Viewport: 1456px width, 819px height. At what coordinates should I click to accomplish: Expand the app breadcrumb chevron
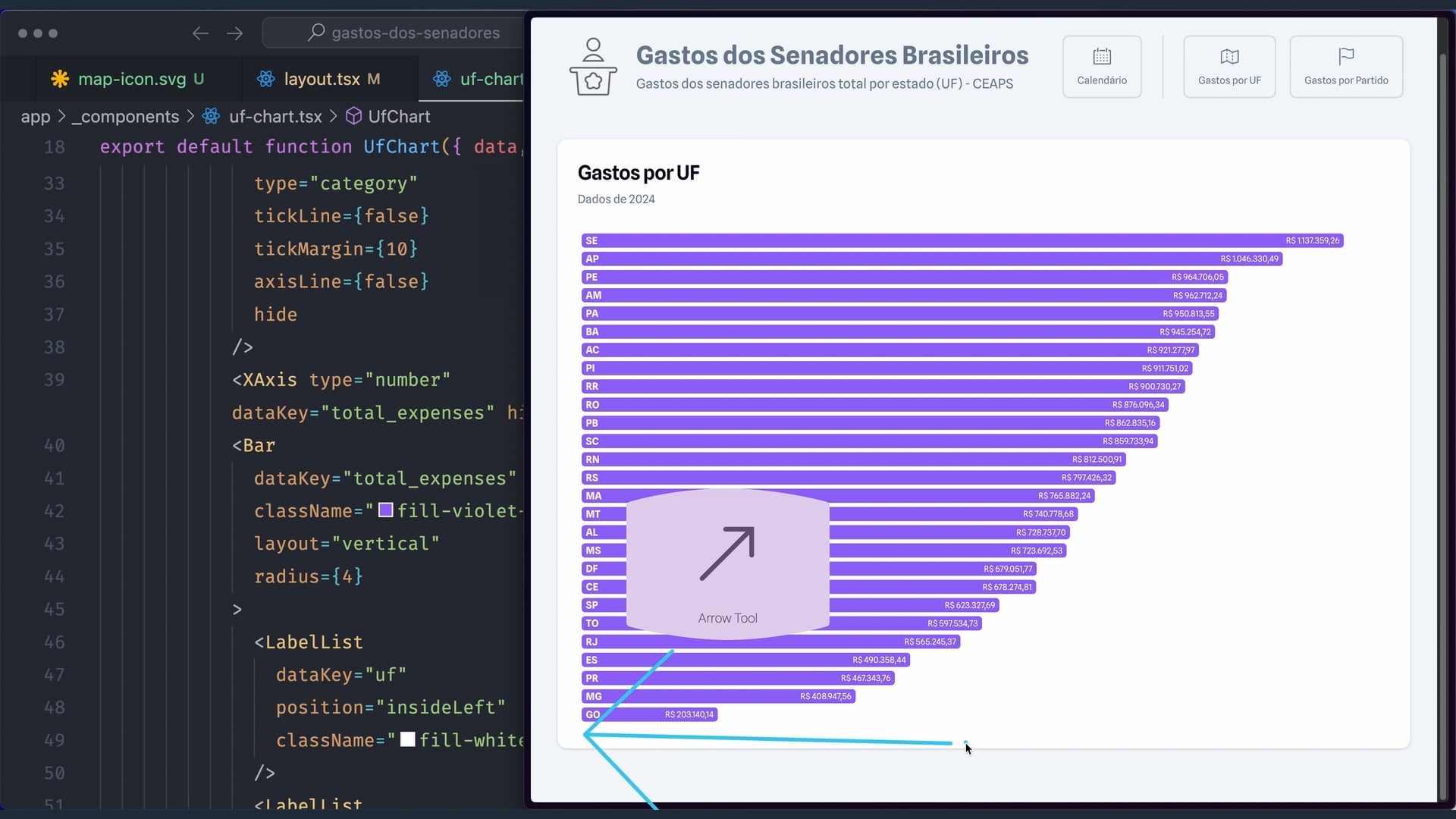(x=61, y=117)
